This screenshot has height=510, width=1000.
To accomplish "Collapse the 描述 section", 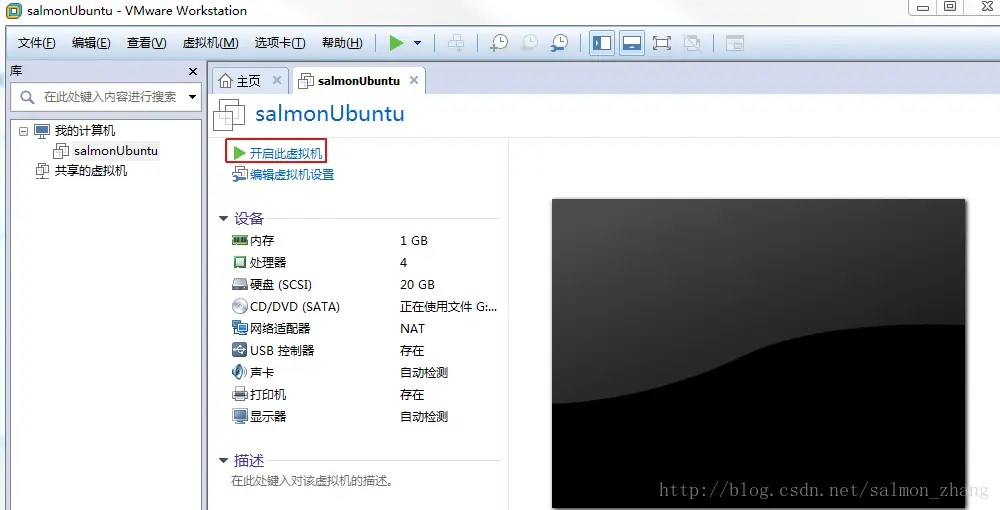I will (223, 460).
